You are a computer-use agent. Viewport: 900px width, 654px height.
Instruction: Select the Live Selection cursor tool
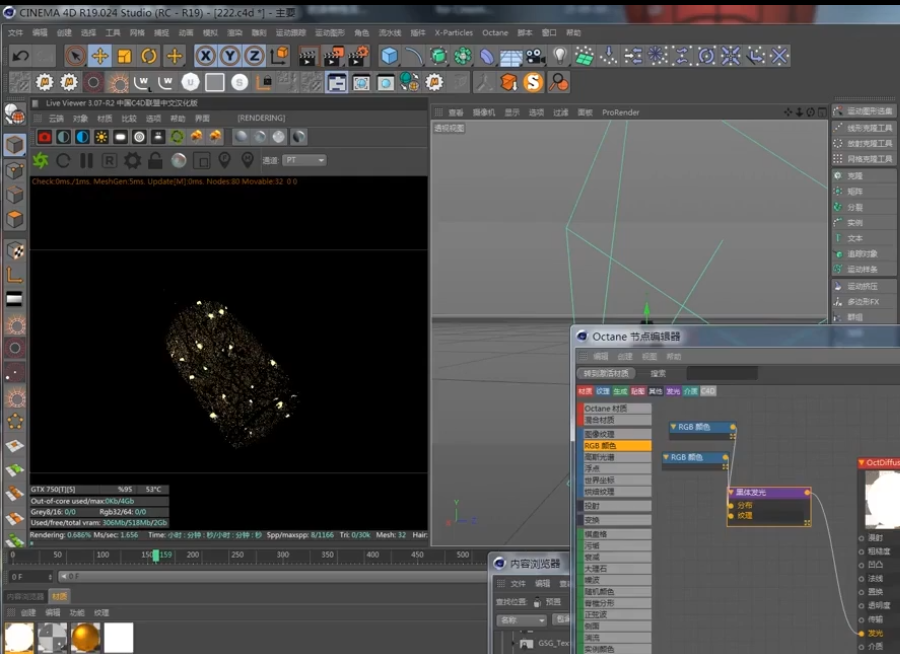click(75, 56)
